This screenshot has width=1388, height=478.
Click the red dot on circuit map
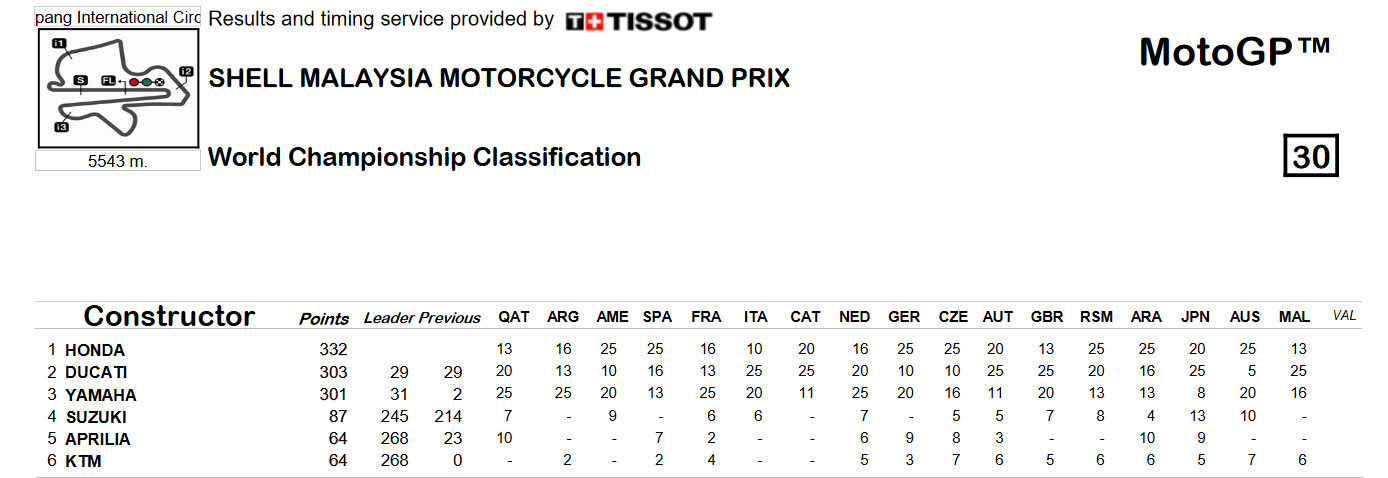click(x=134, y=81)
